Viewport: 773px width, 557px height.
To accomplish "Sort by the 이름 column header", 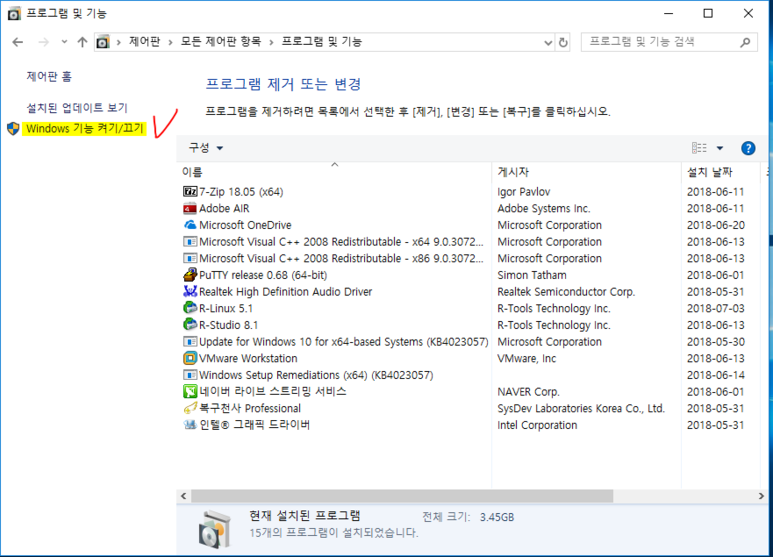I will 192,172.
